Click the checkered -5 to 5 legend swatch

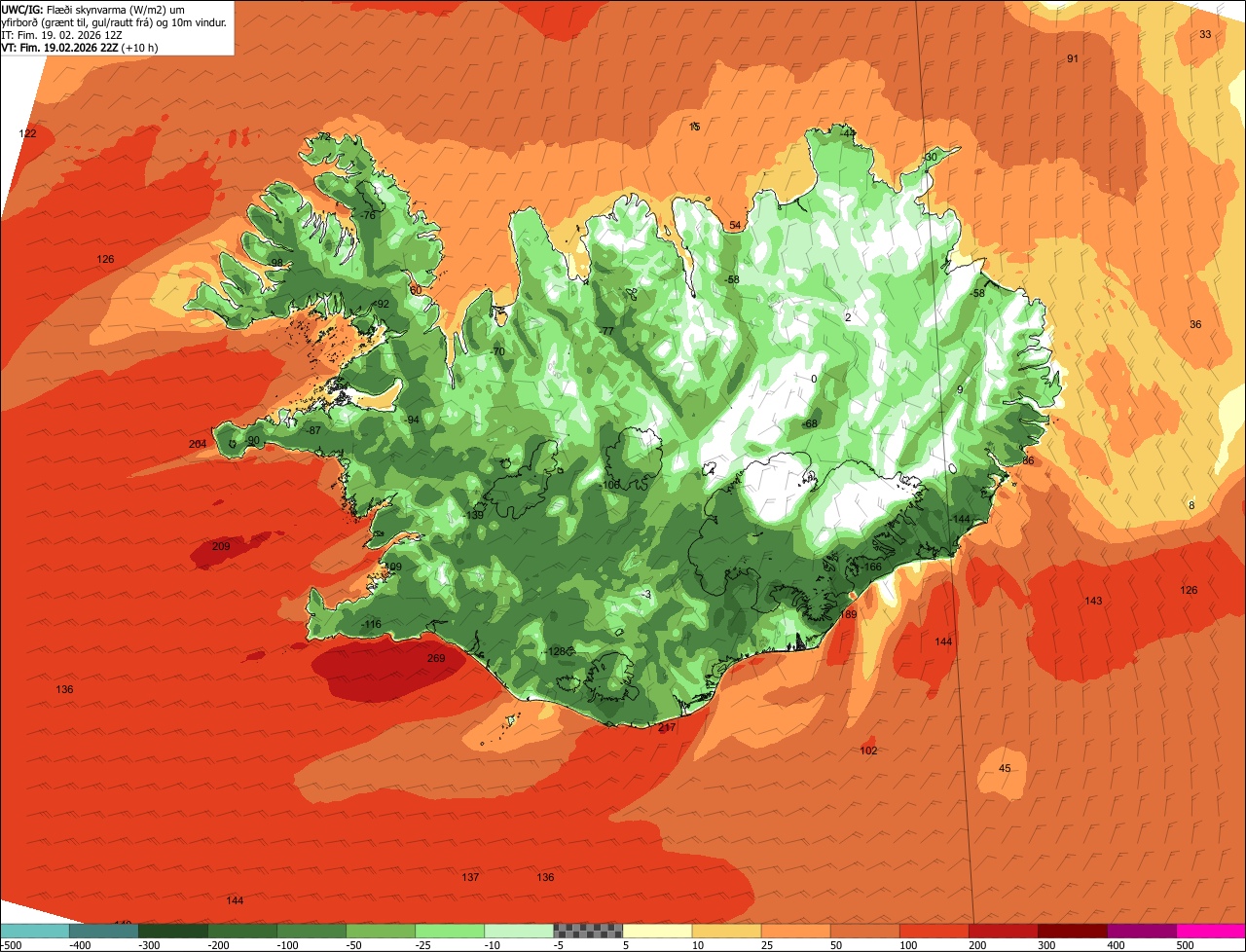tap(588, 931)
